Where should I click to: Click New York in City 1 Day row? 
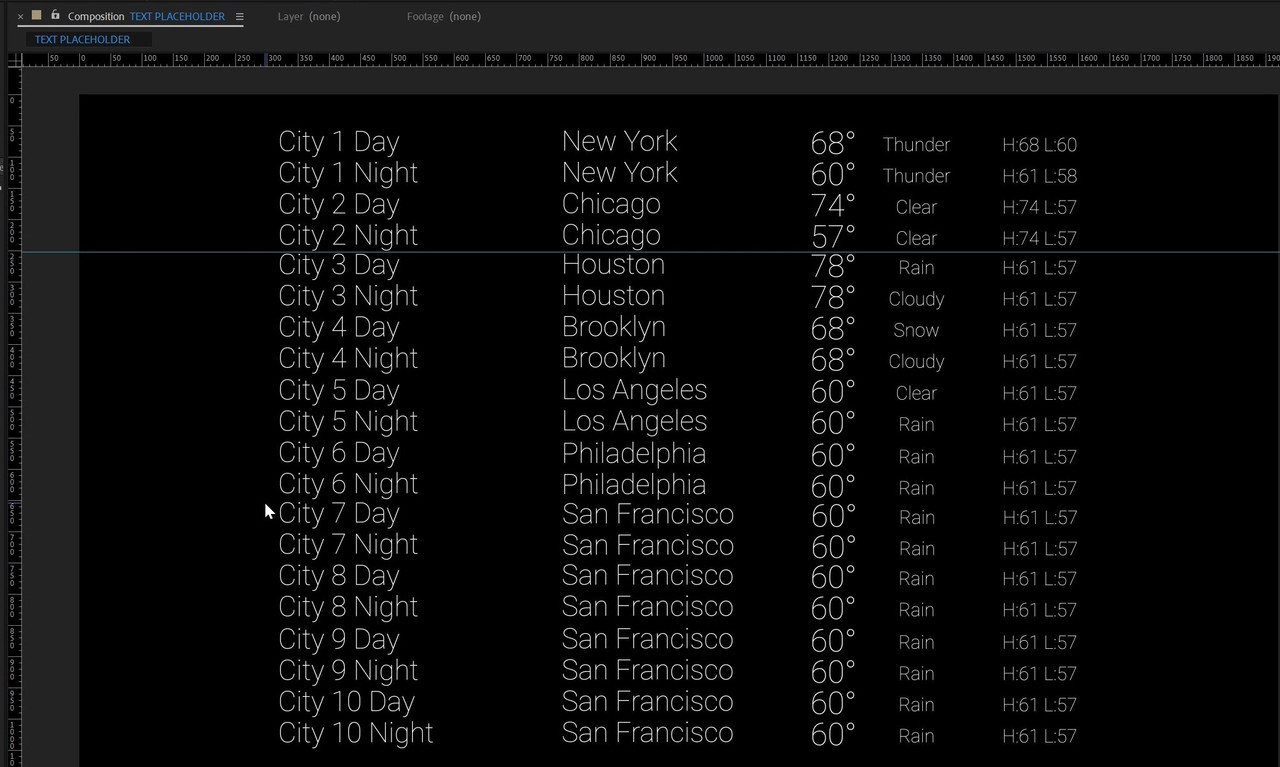(620, 141)
